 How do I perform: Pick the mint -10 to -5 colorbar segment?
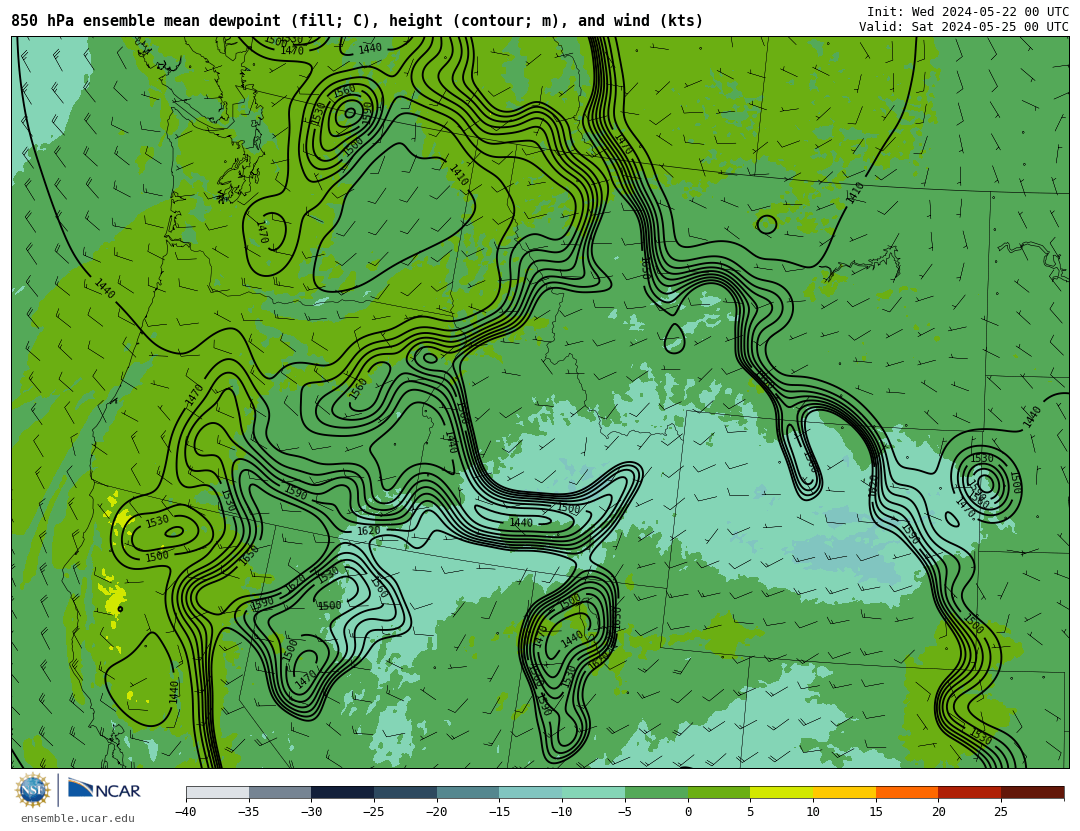coord(593,792)
